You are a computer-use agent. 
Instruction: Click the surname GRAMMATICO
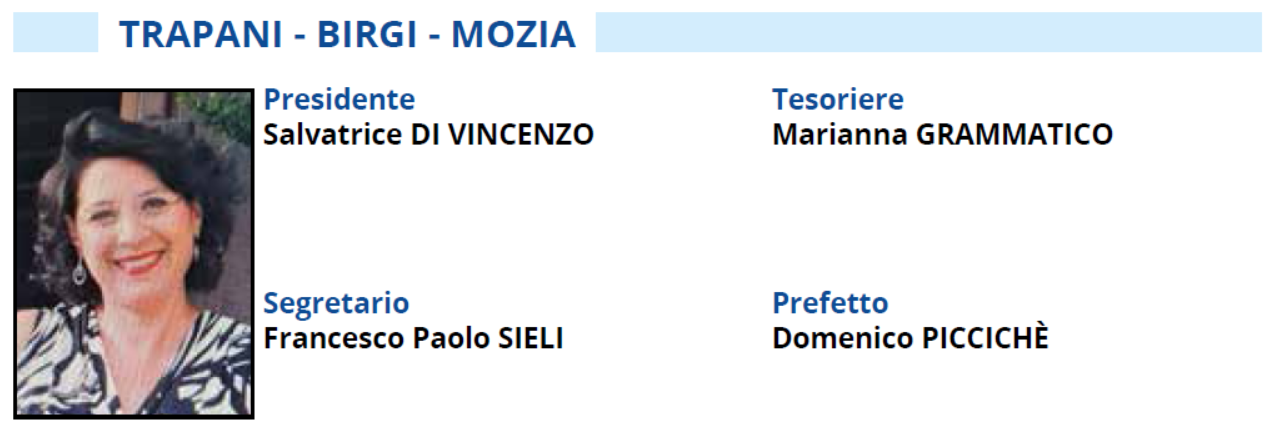click(1015, 134)
